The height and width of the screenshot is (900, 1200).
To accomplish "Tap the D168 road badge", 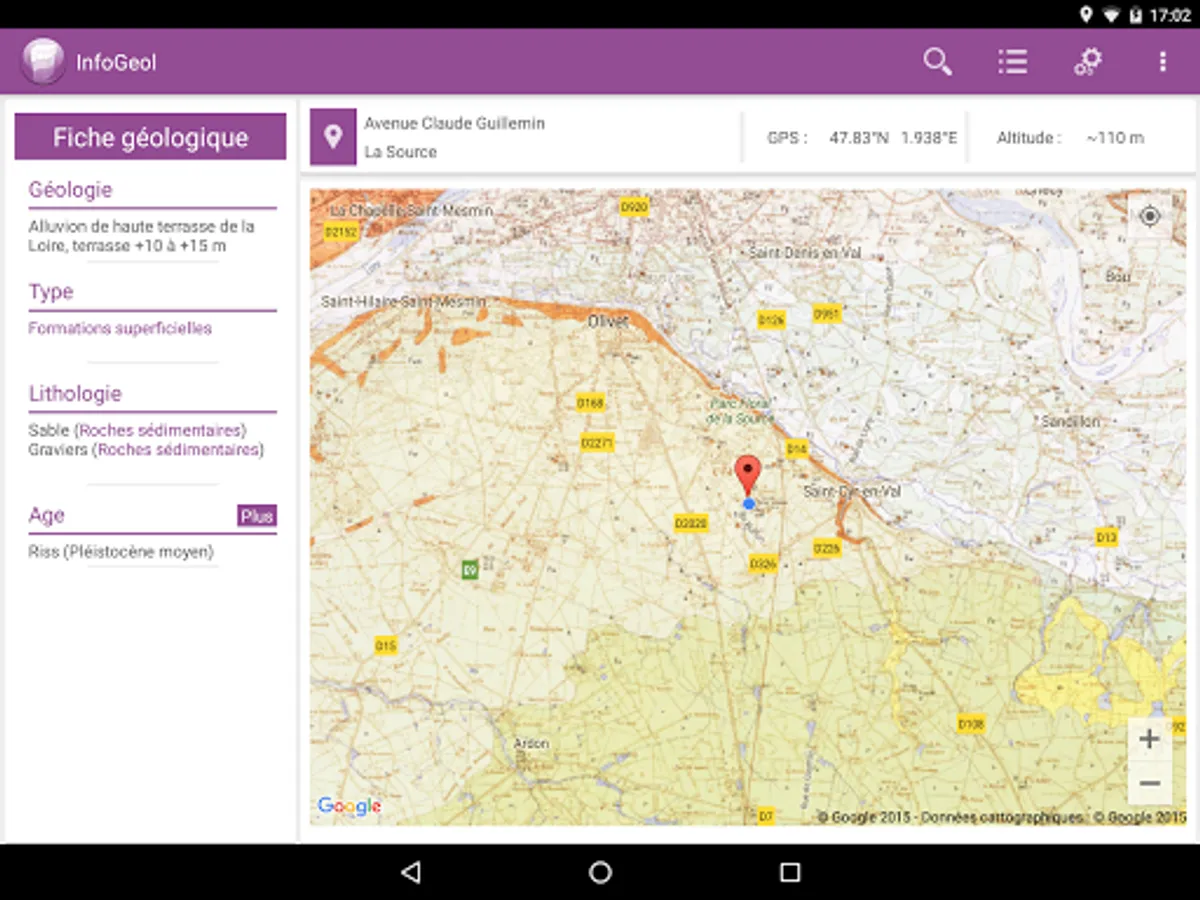I will (x=590, y=403).
